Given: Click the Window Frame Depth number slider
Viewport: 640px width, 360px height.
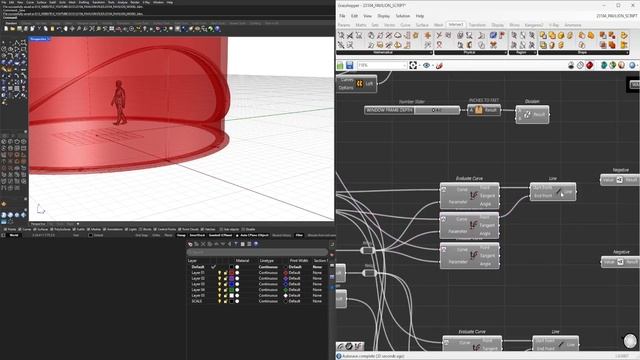Looking at the screenshot, I should coord(412,110).
